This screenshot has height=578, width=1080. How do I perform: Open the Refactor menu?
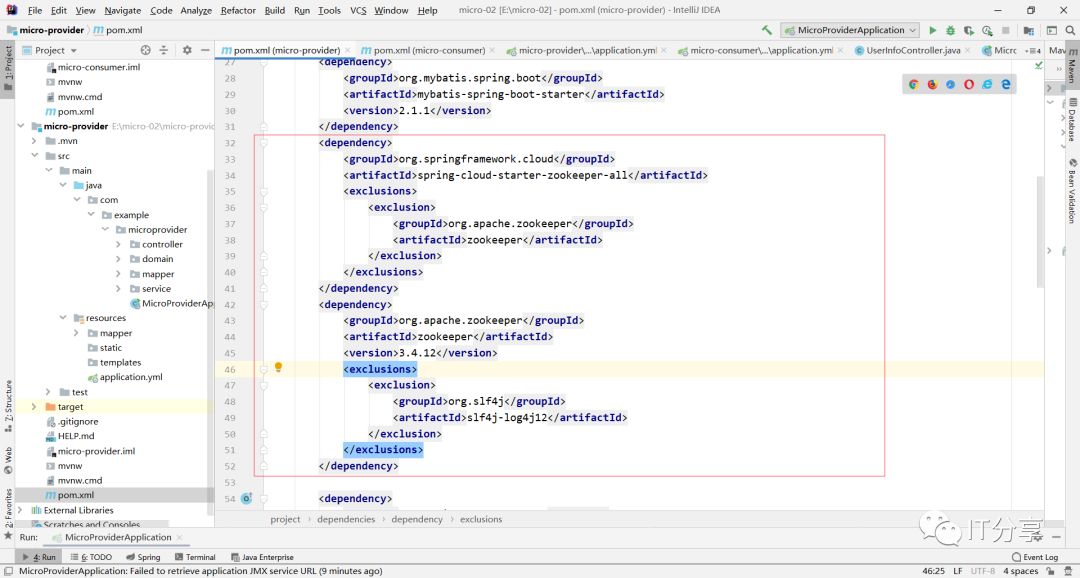238,10
